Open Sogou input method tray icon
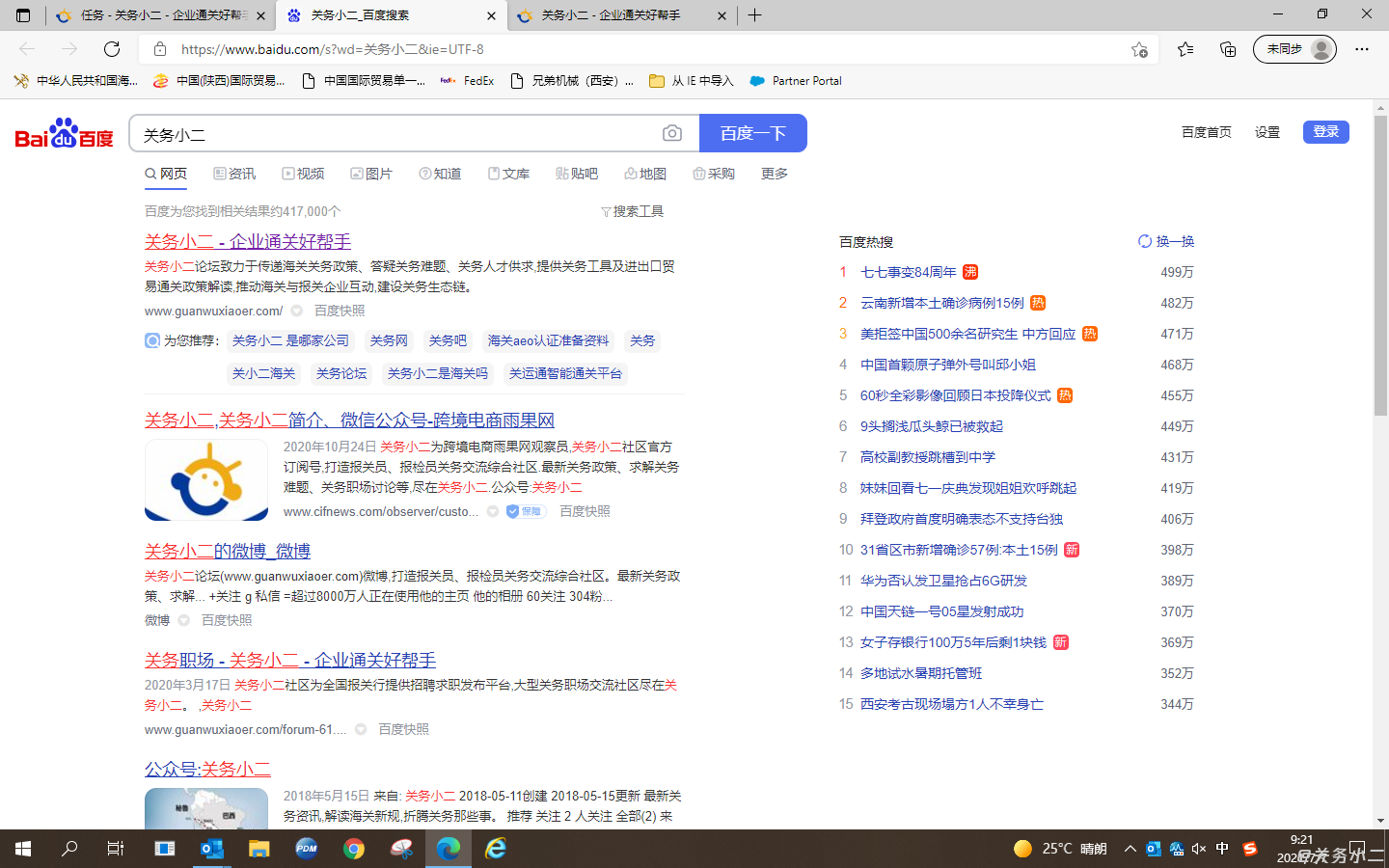 [1250, 849]
